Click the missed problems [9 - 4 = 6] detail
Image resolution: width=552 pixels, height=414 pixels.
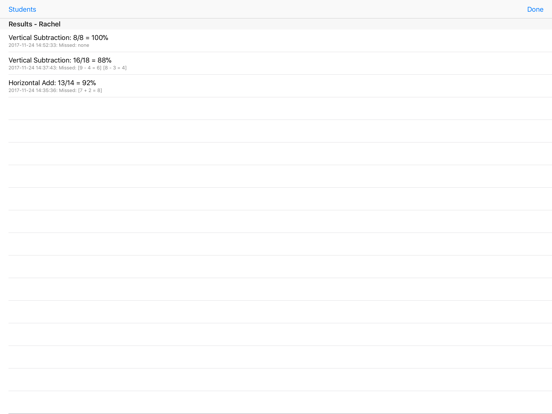click(89, 68)
